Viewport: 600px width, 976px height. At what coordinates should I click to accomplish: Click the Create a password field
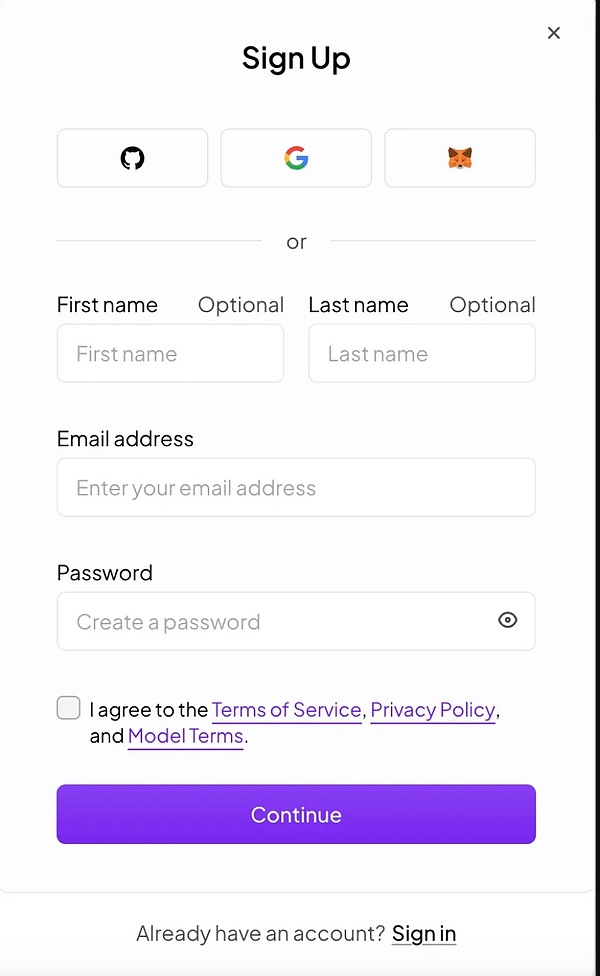point(296,621)
